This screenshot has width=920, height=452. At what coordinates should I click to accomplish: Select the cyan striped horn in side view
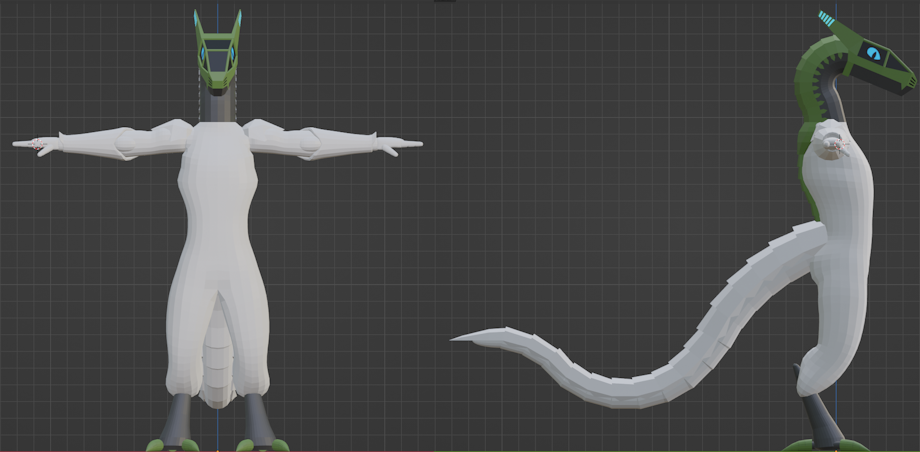coord(828,20)
